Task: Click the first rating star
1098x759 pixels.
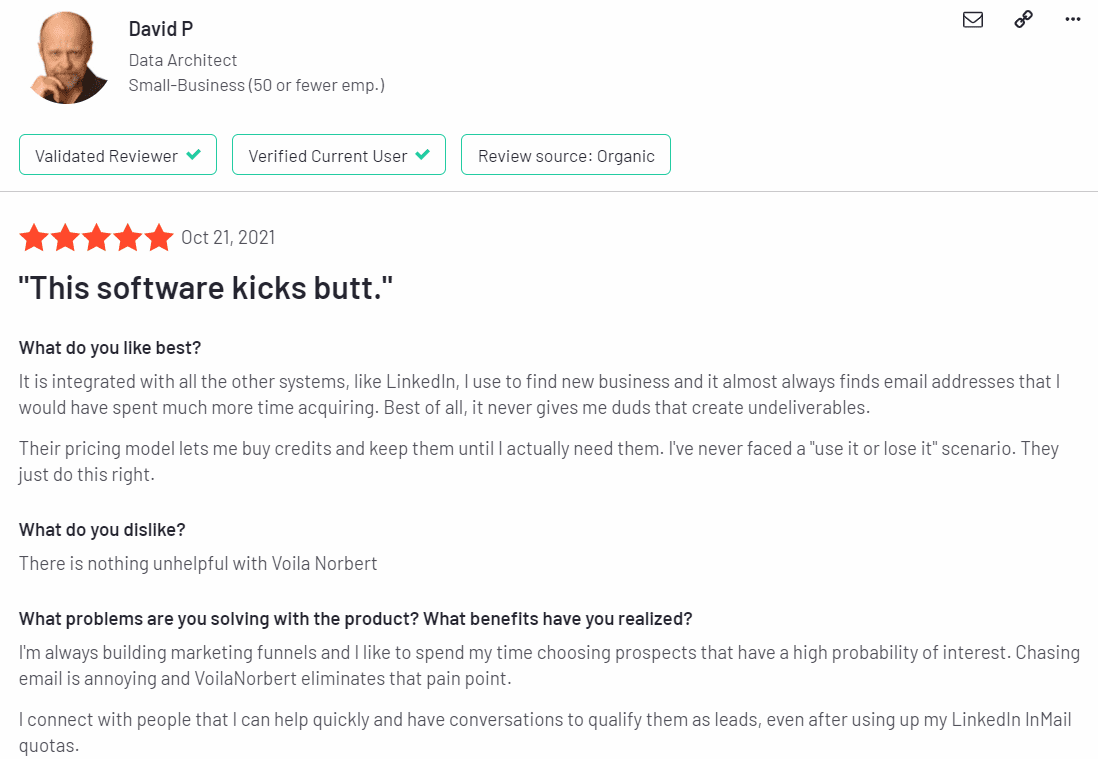Action: point(34,237)
